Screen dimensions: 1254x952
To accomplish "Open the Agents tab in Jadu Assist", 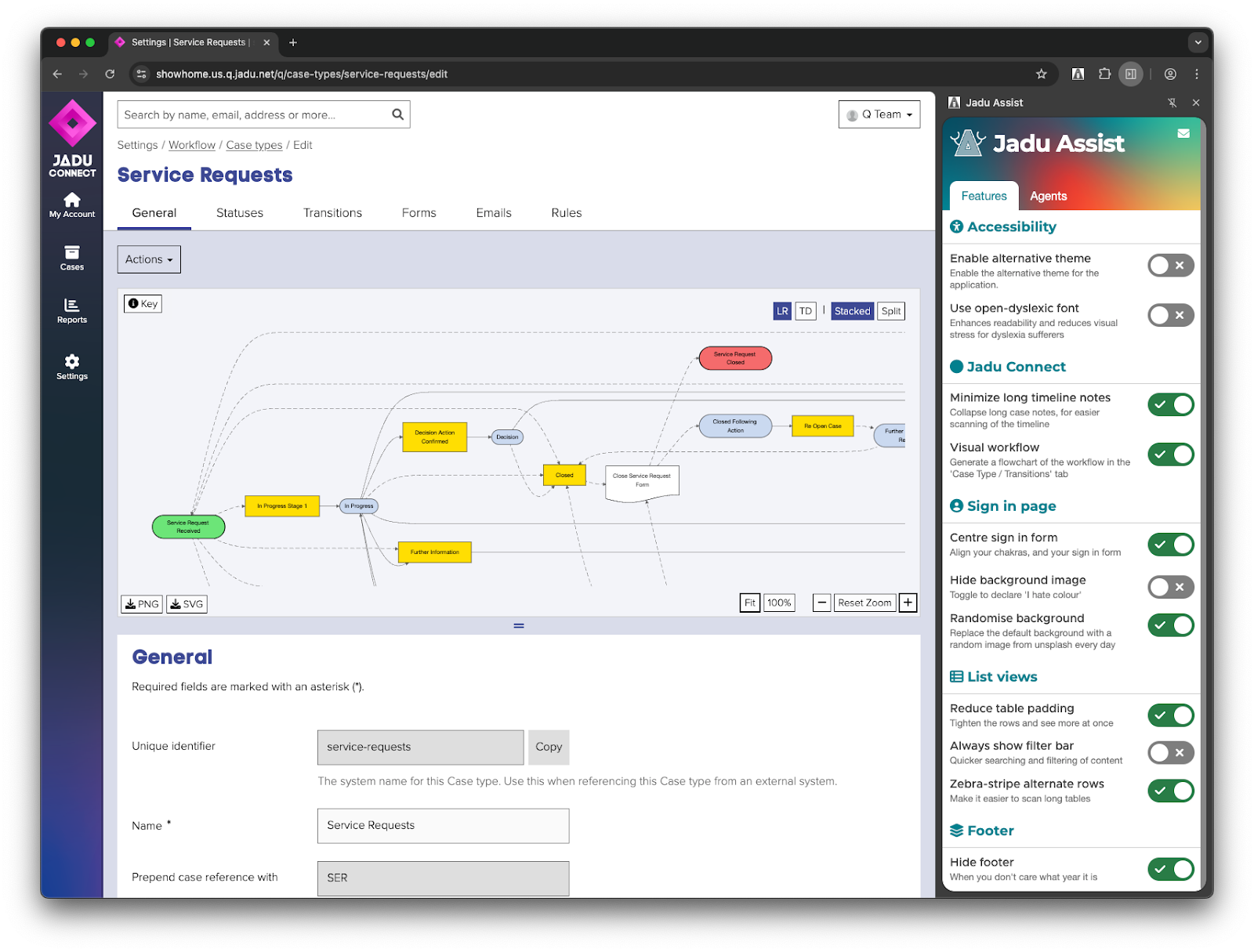I will click(x=1048, y=196).
